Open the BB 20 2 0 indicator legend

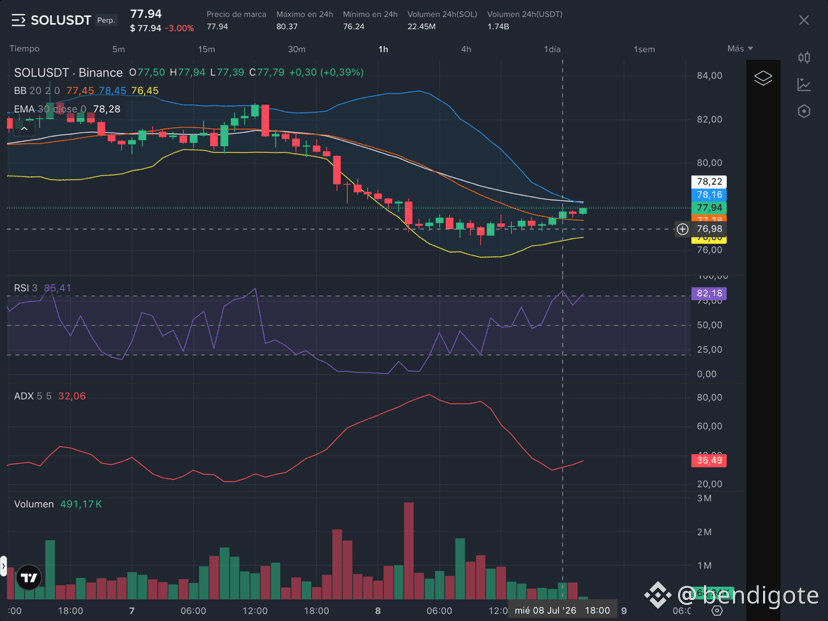click(37, 91)
